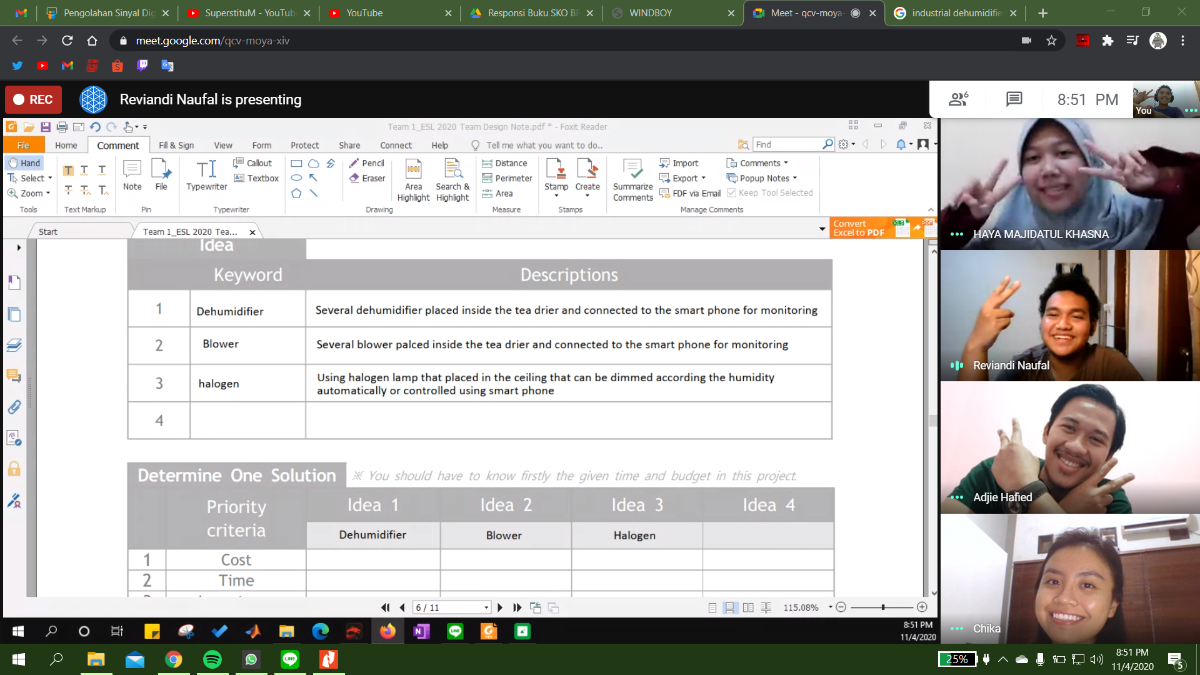Image resolution: width=1200 pixels, height=675 pixels.
Task: Open Meet chat panel icon
Action: (1014, 99)
